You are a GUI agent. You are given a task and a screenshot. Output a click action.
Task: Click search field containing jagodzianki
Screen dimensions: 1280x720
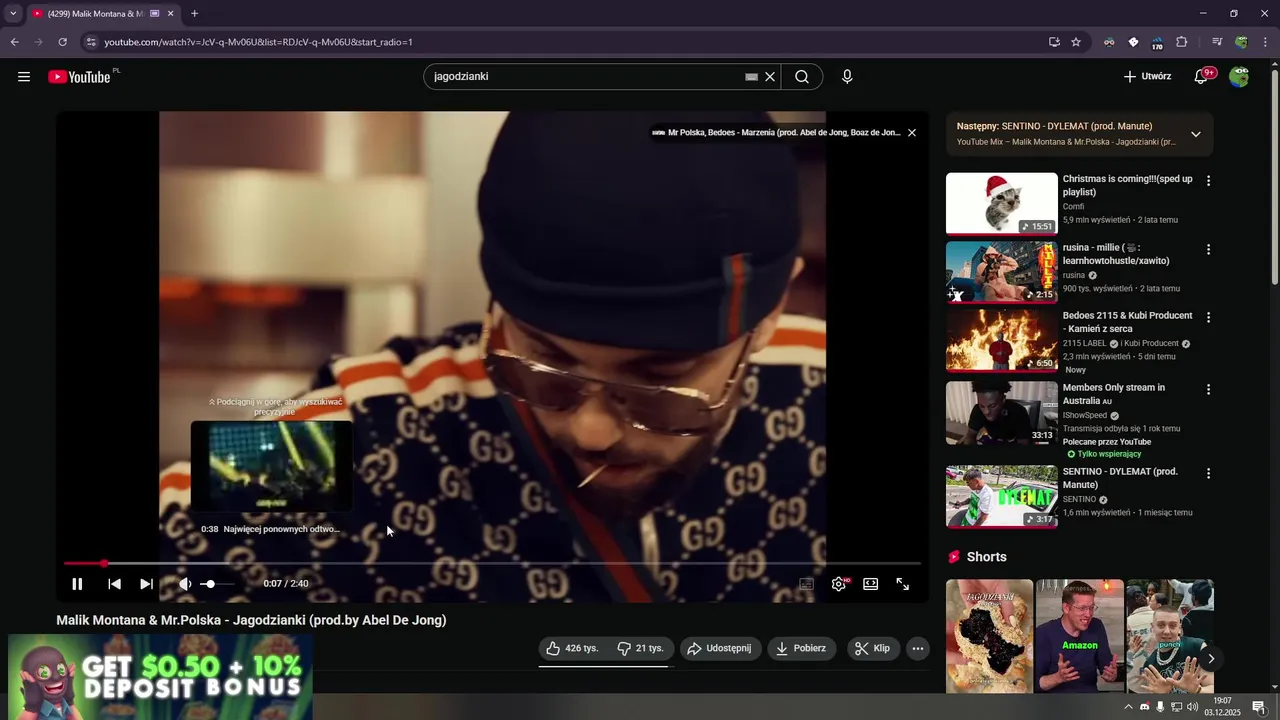pyautogui.click(x=585, y=77)
